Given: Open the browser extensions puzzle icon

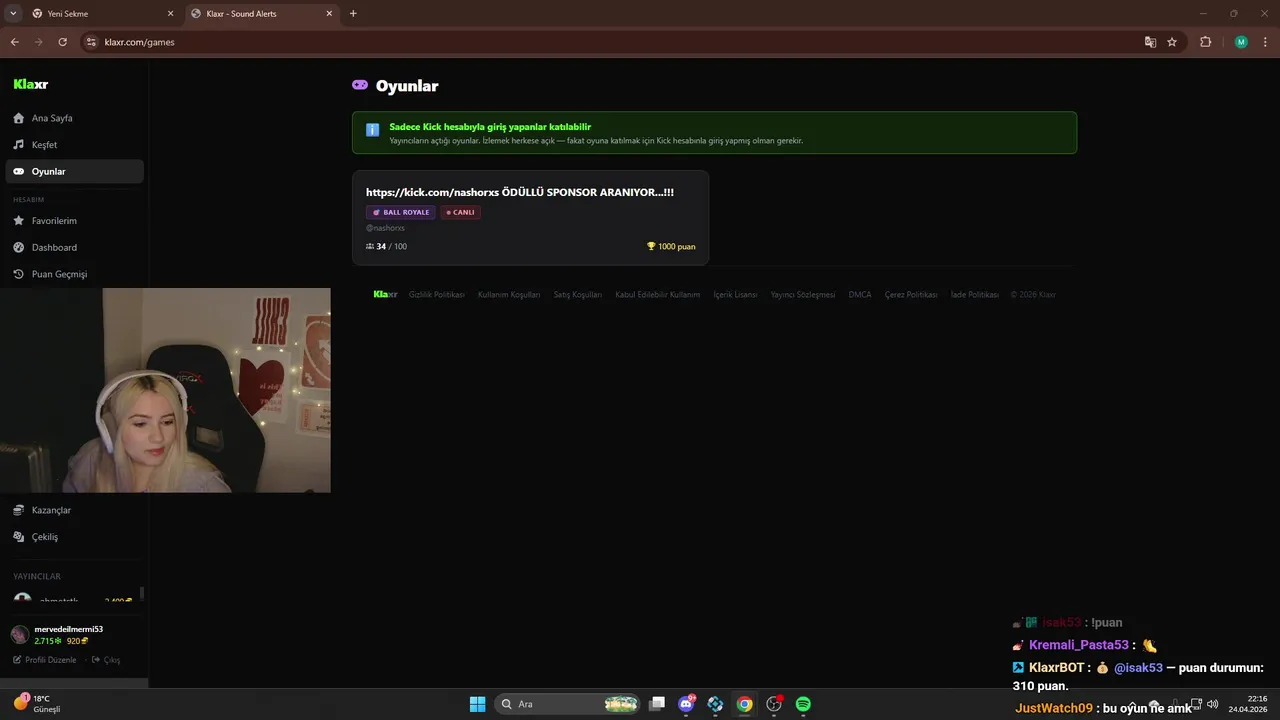Looking at the screenshot, I should (x=1205, y=42).
